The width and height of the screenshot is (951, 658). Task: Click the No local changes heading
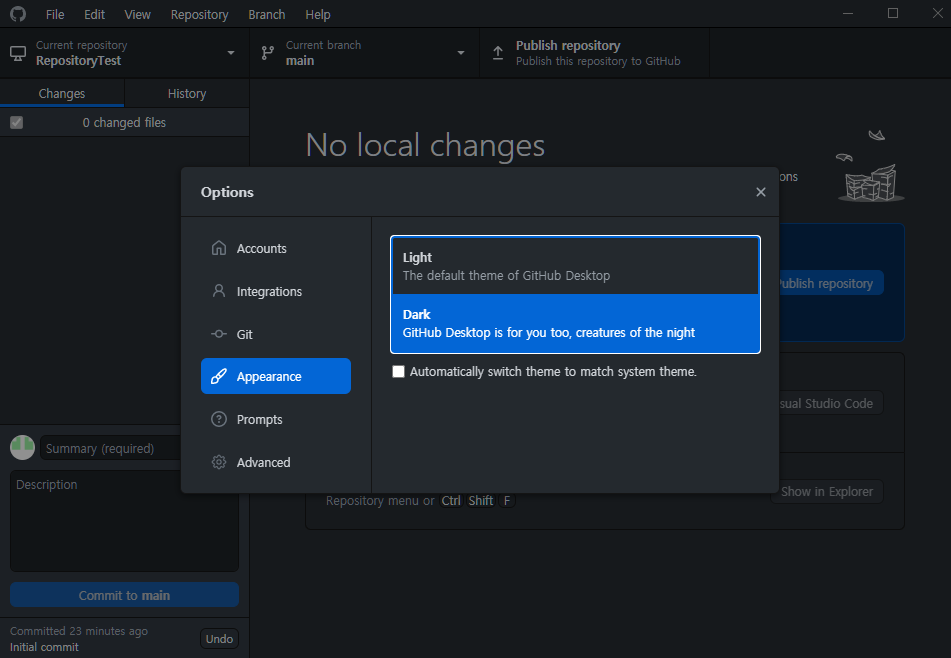click(425, 145)
